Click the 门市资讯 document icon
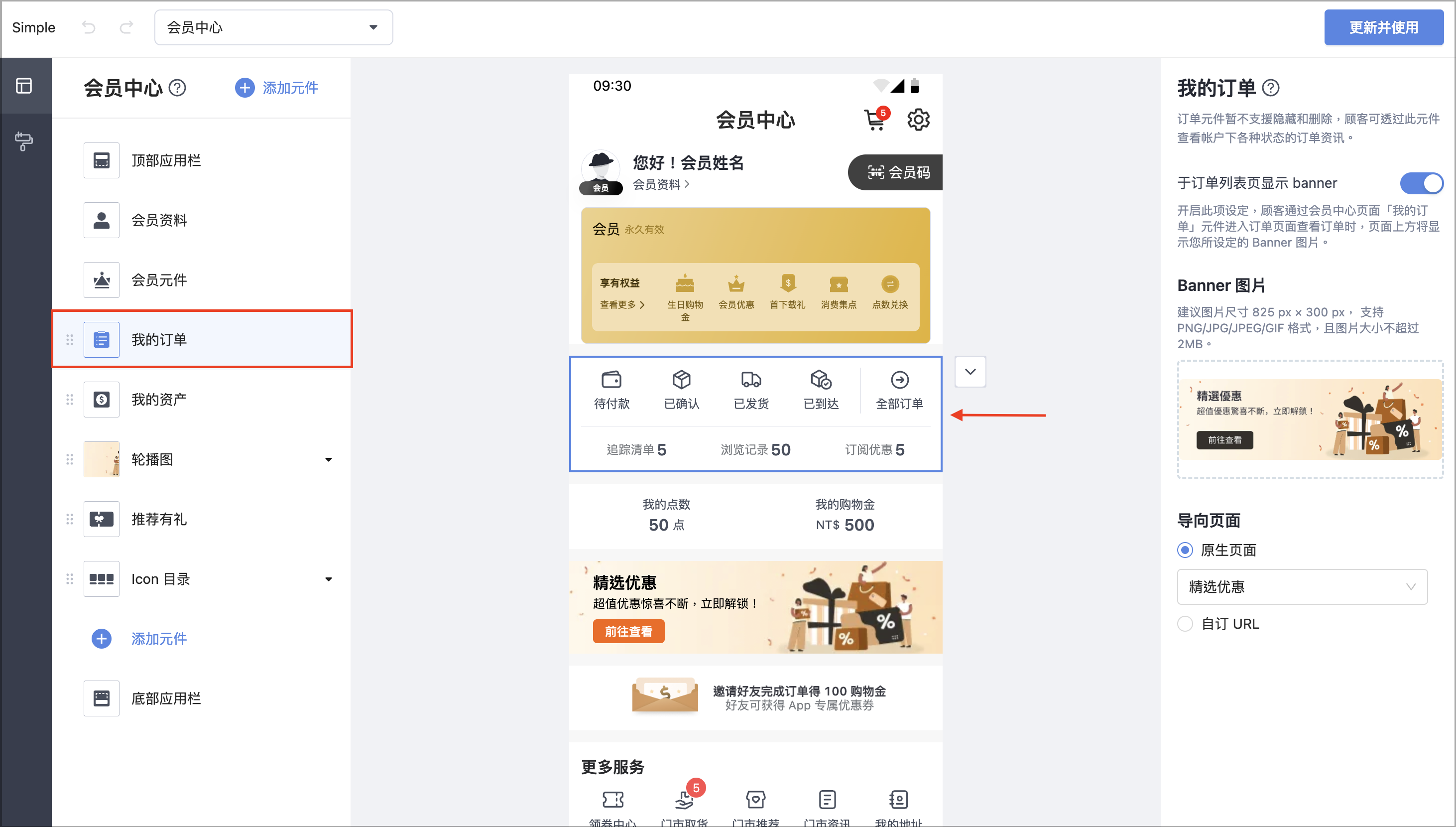The width and height of the screenshot is (1456, 827). [x=827, y=800]
